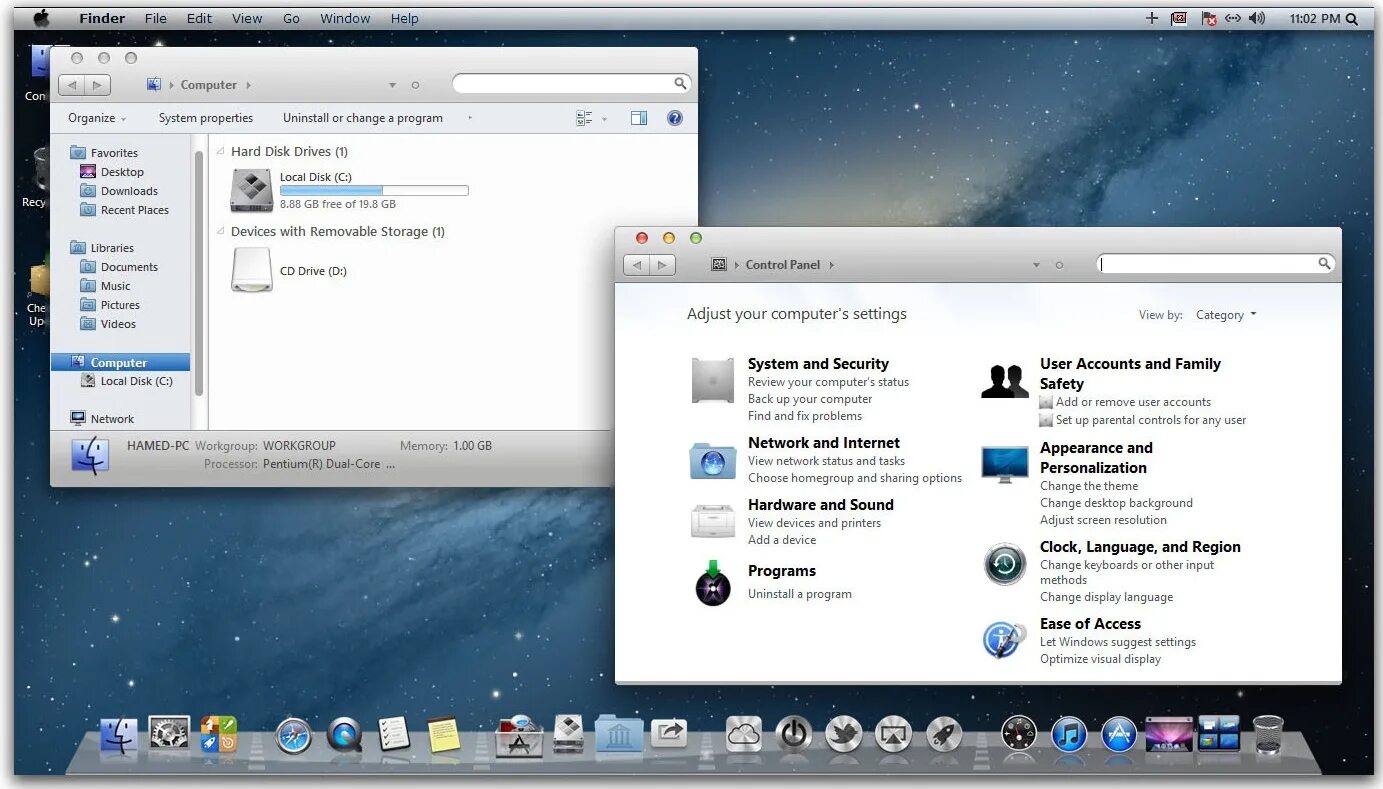Open the Organize dropdown menu
Image resolution: width=1383 pixels, height=789 pixels.
(x=97, y=118)
